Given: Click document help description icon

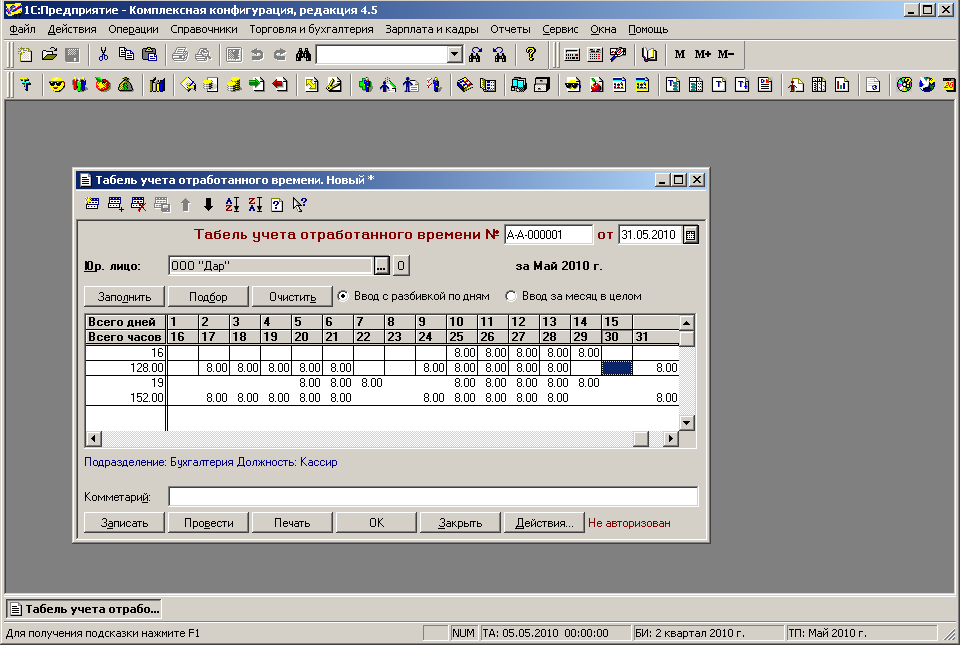Looking at the screenshot, I should [277, 204].
